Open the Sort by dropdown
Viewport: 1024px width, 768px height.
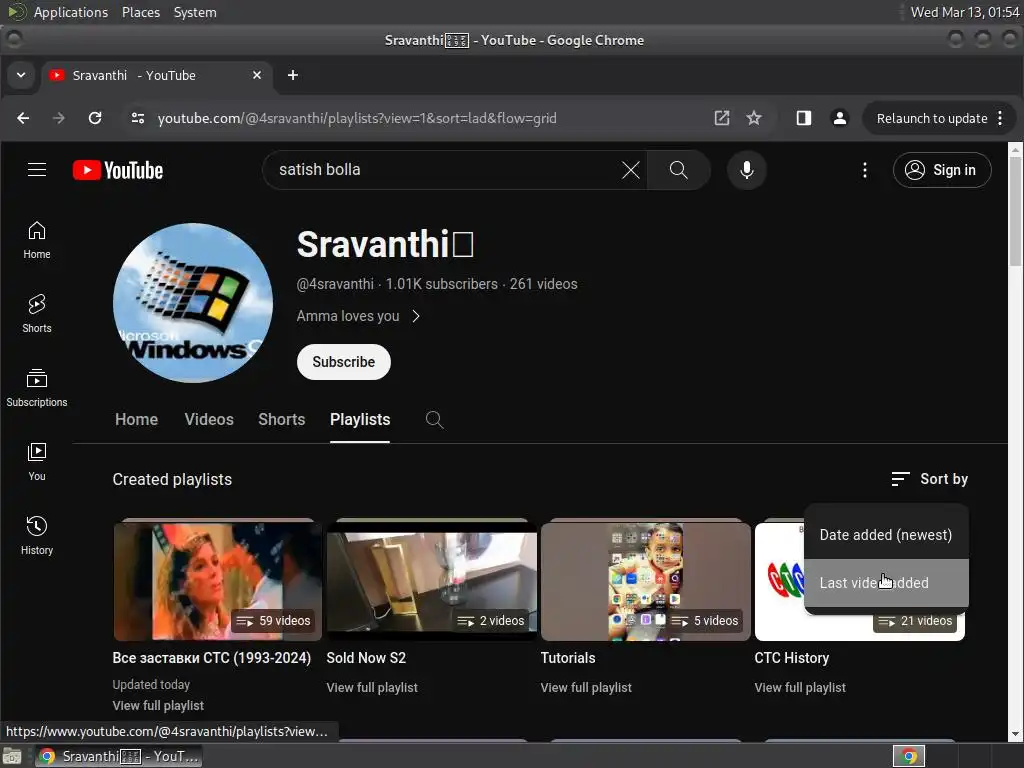tap(929, 479)
